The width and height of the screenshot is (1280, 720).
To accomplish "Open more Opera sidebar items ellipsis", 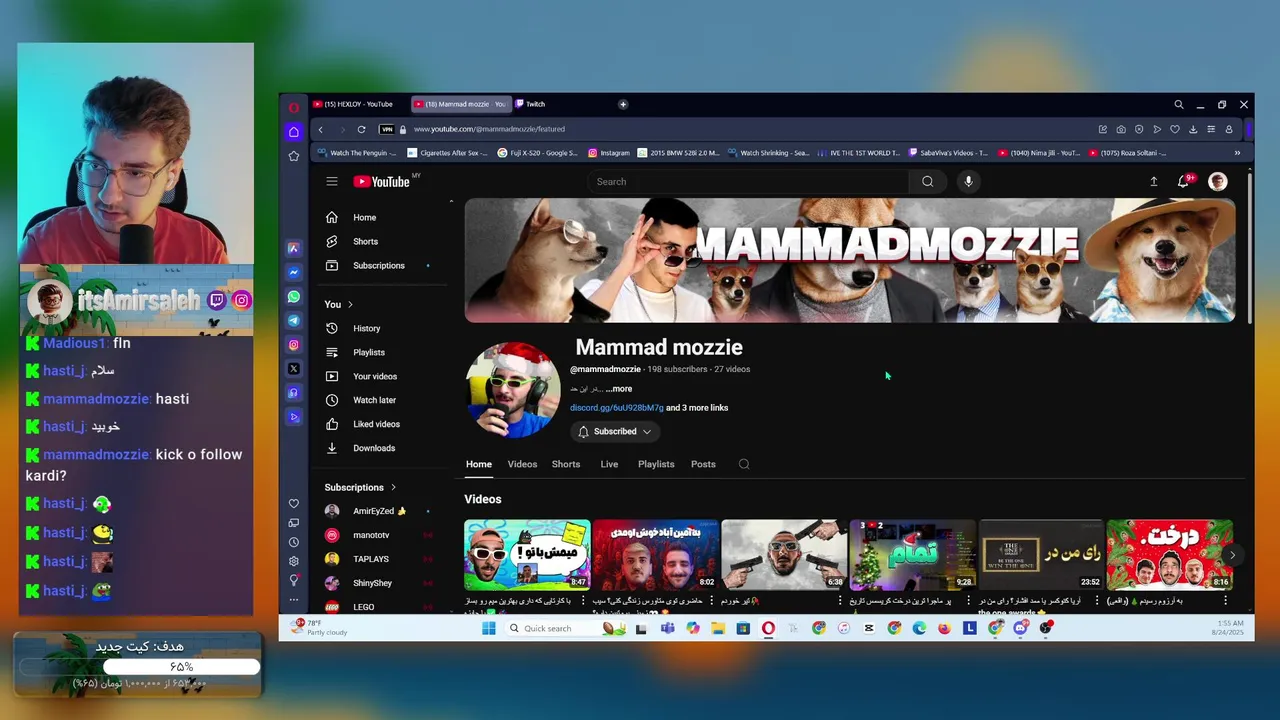I will (294, 599).
